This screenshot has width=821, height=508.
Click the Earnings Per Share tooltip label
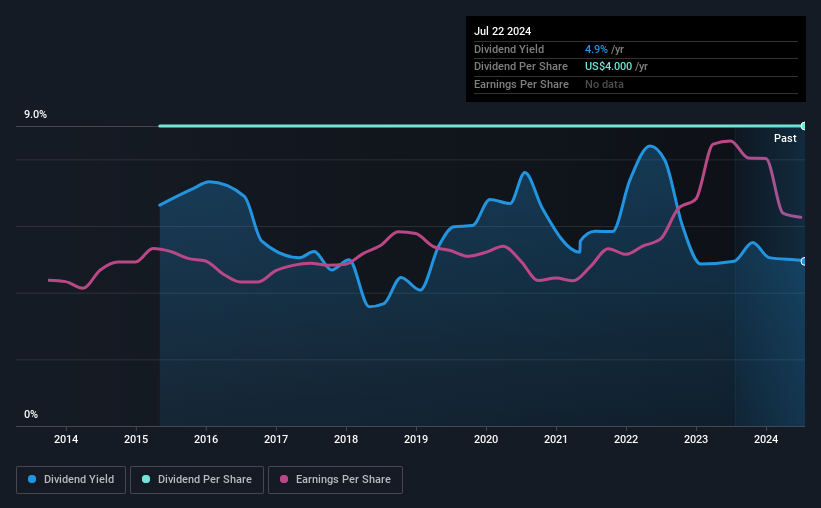[521, 84]
